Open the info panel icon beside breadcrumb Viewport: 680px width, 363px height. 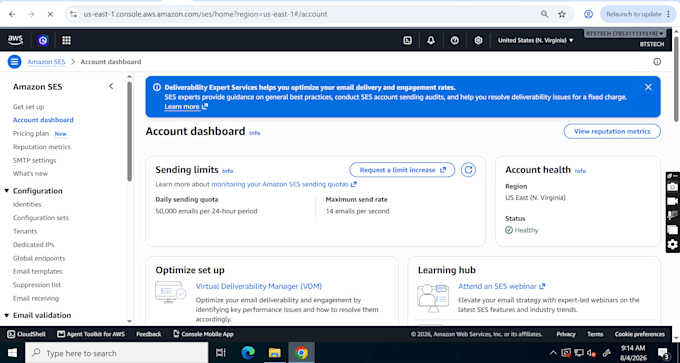click(657, 62)
